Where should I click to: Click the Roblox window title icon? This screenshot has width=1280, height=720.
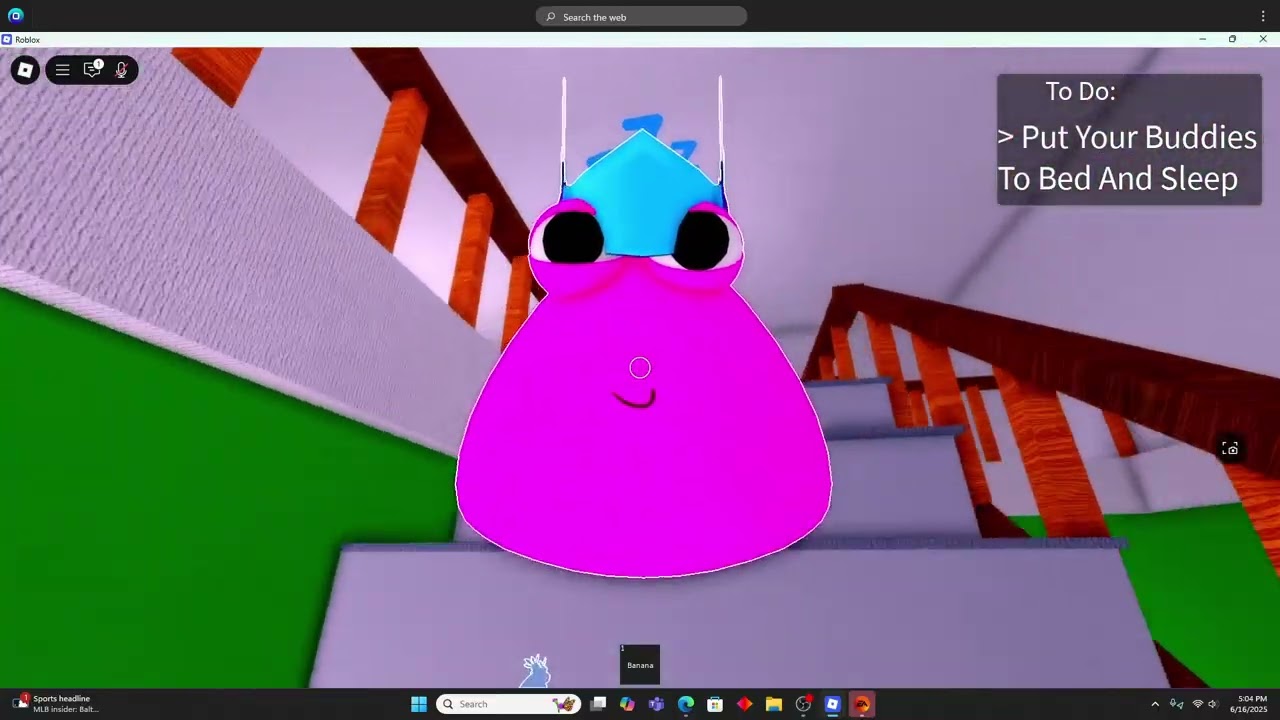click(x=7, y=40)
